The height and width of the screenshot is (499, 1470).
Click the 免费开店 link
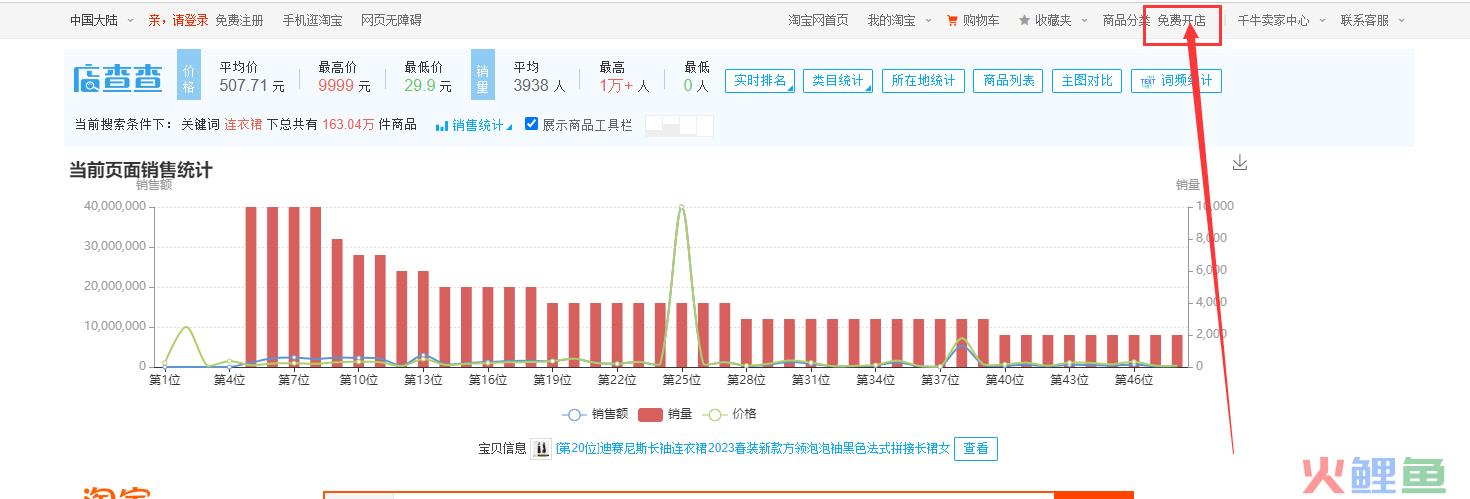(1182, 20)
